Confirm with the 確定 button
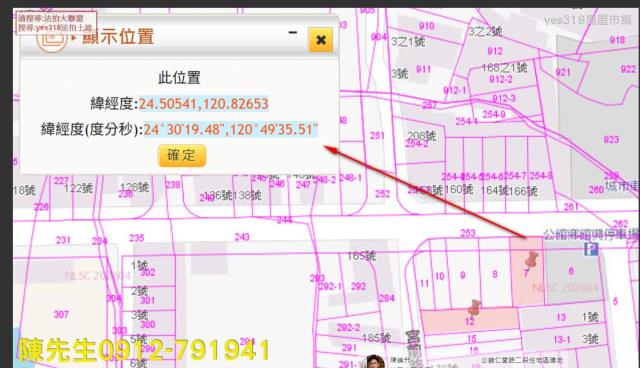Screen dimensions: 640x368 coord(182,155)
